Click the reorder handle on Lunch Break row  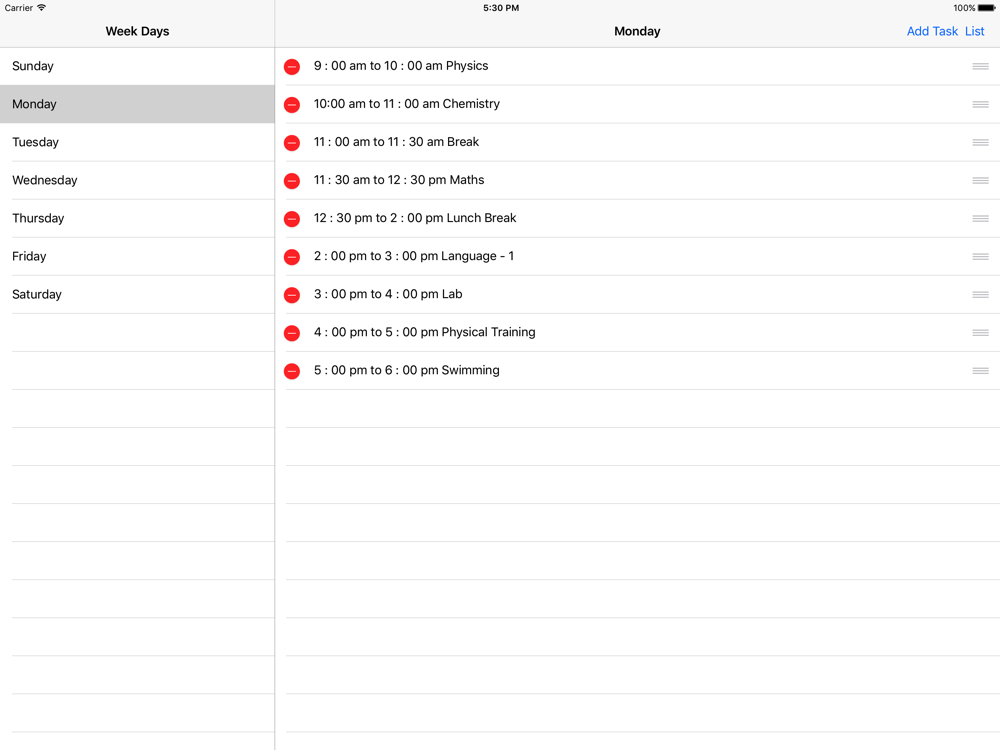tap(980, 219)
